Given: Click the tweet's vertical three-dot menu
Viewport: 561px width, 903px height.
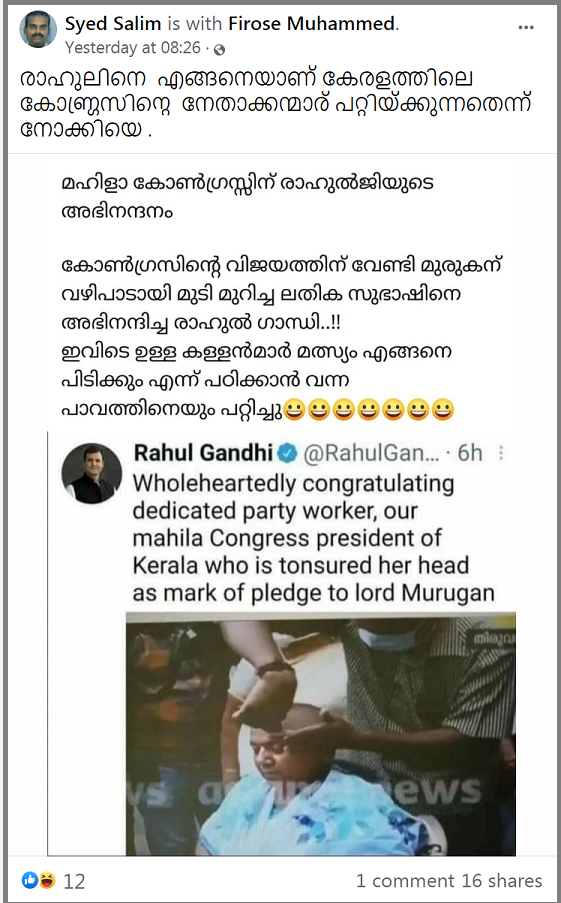Looking at the screenshot, I should (501, 453).
